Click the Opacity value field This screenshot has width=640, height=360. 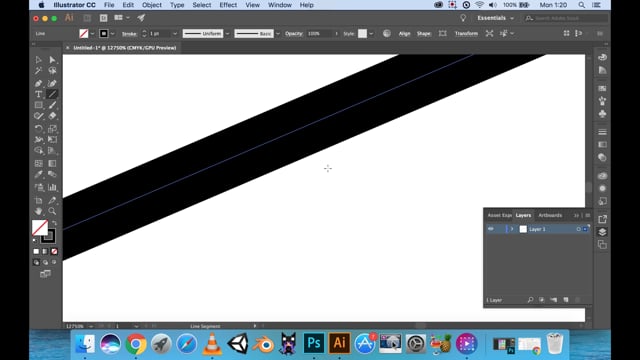[320, 33]
